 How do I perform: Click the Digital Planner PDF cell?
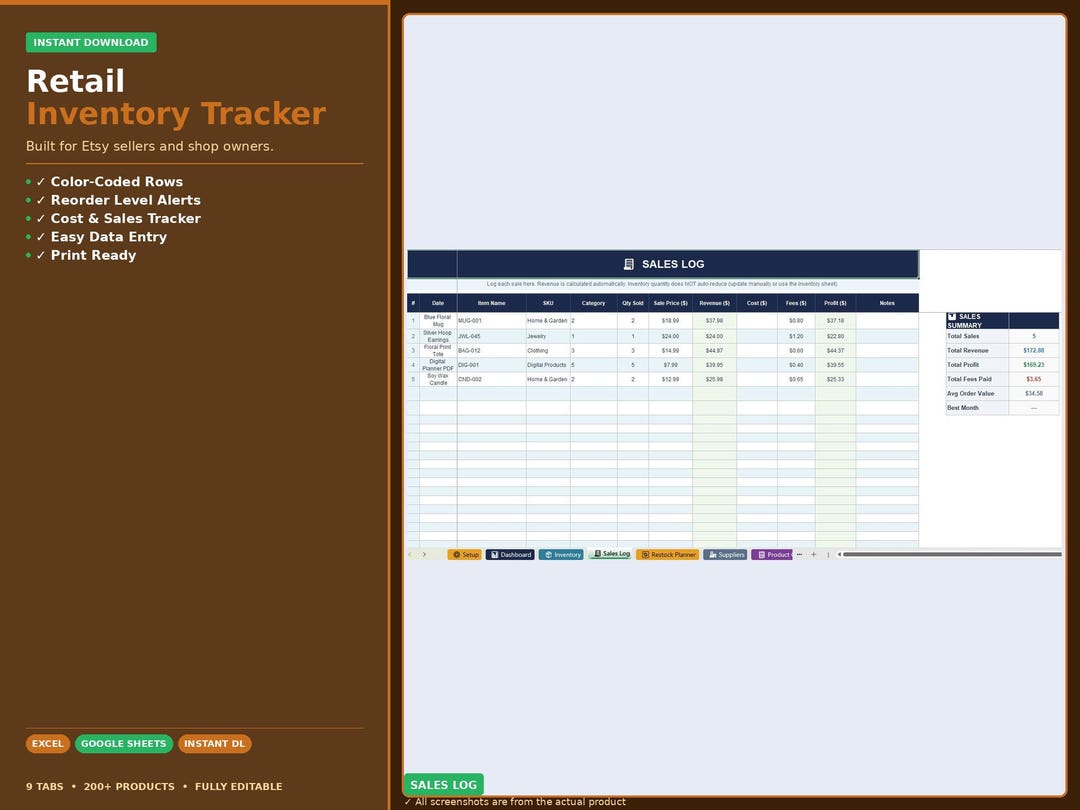coord(438,365)
